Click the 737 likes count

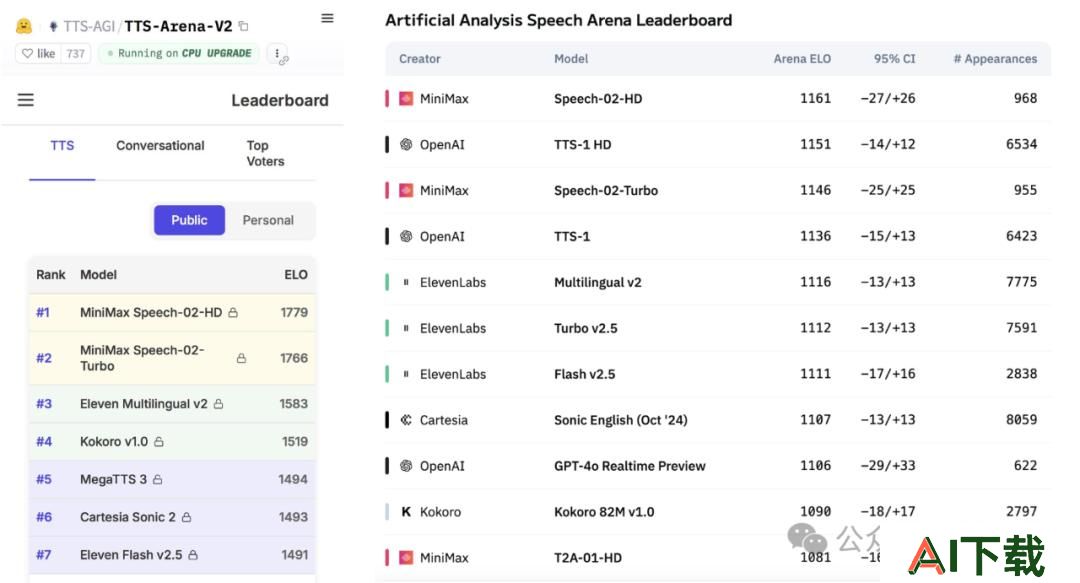(x=76, y=53)
